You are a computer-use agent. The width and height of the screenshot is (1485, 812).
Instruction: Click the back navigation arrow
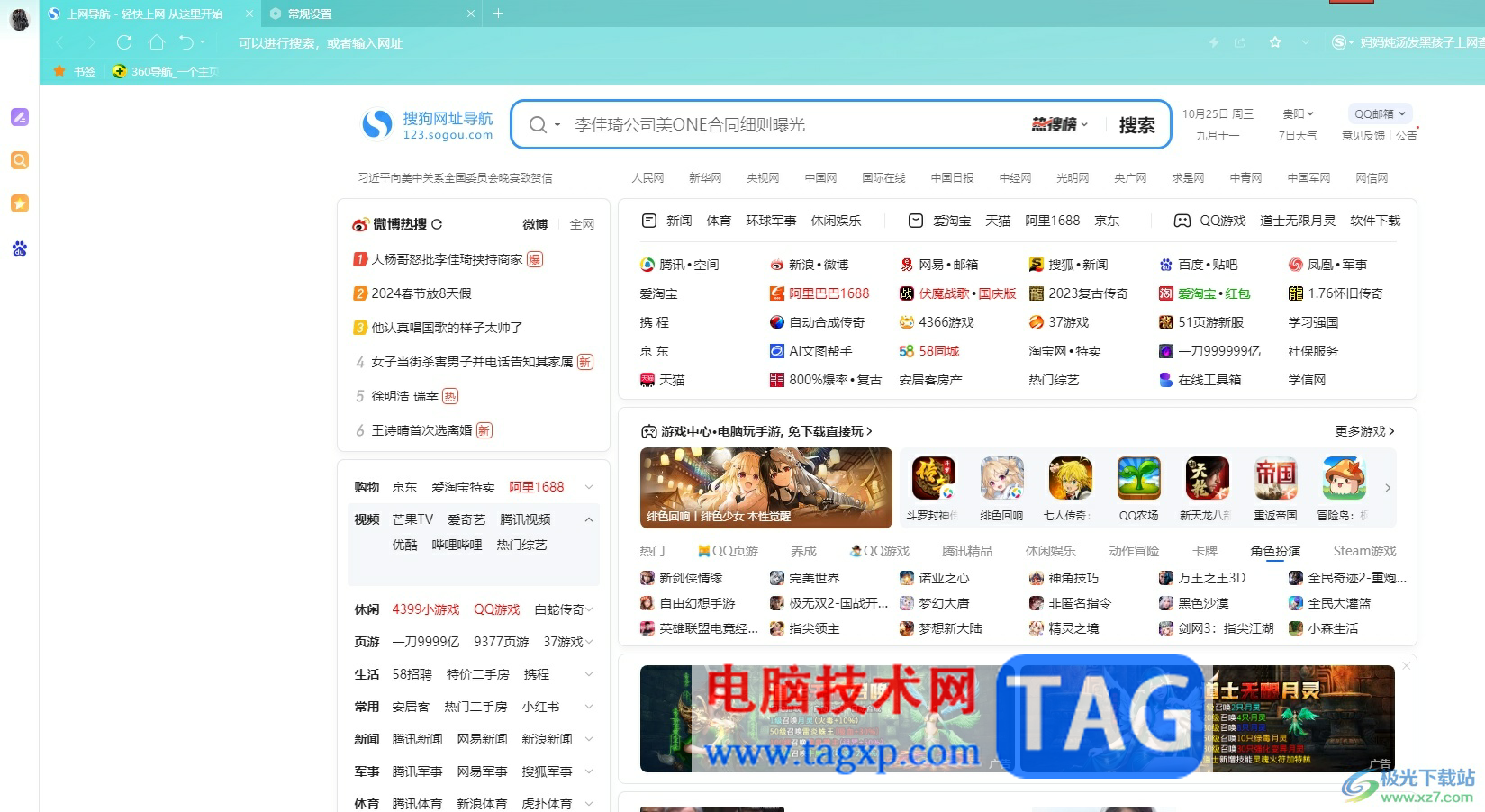pyautogui.click(x=60, y=42)
